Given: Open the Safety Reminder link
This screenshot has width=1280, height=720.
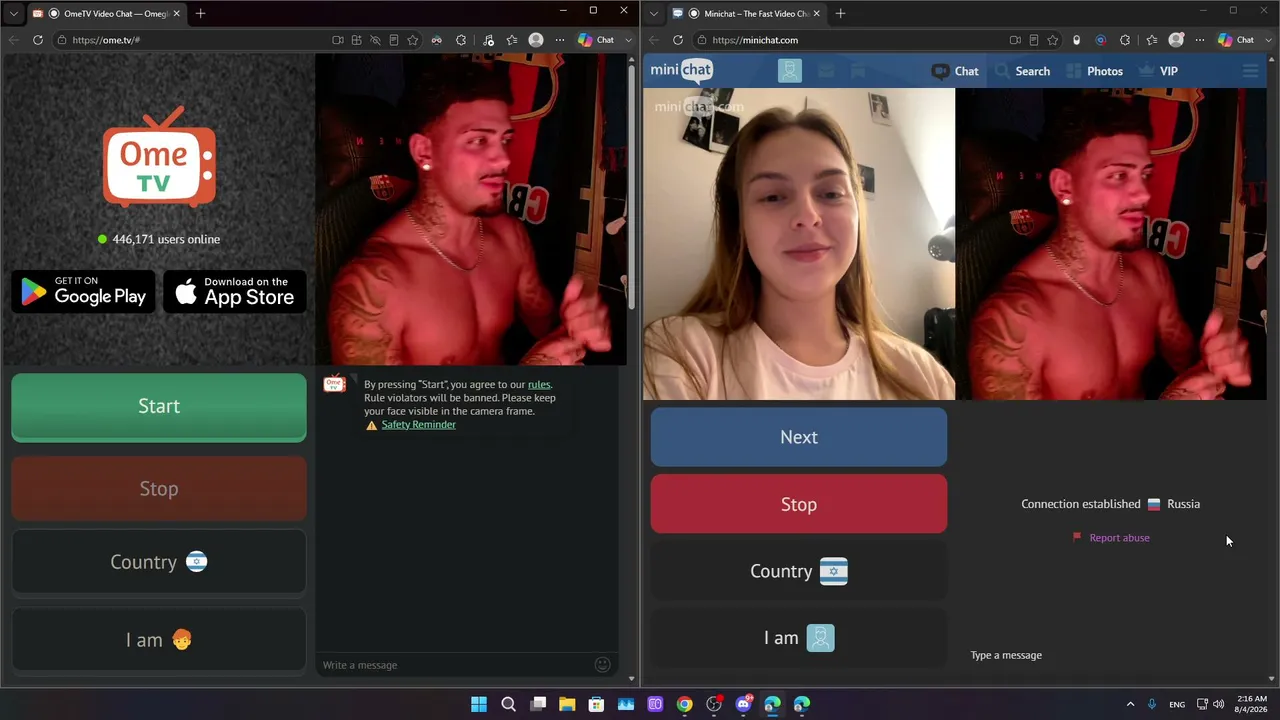Looking at the screenshot, I should coord(418,424).
